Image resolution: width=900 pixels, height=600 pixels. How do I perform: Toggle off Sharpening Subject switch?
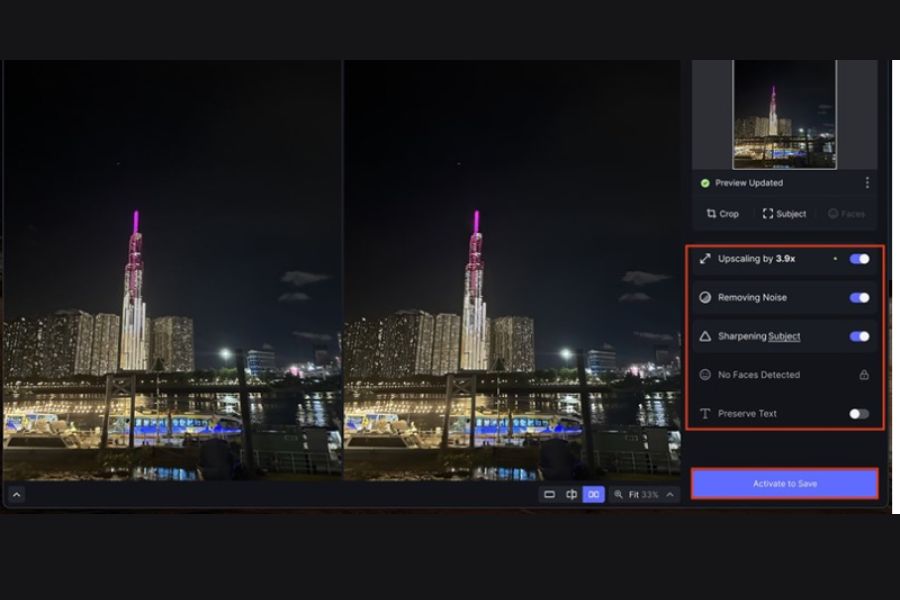click(859, 337)
